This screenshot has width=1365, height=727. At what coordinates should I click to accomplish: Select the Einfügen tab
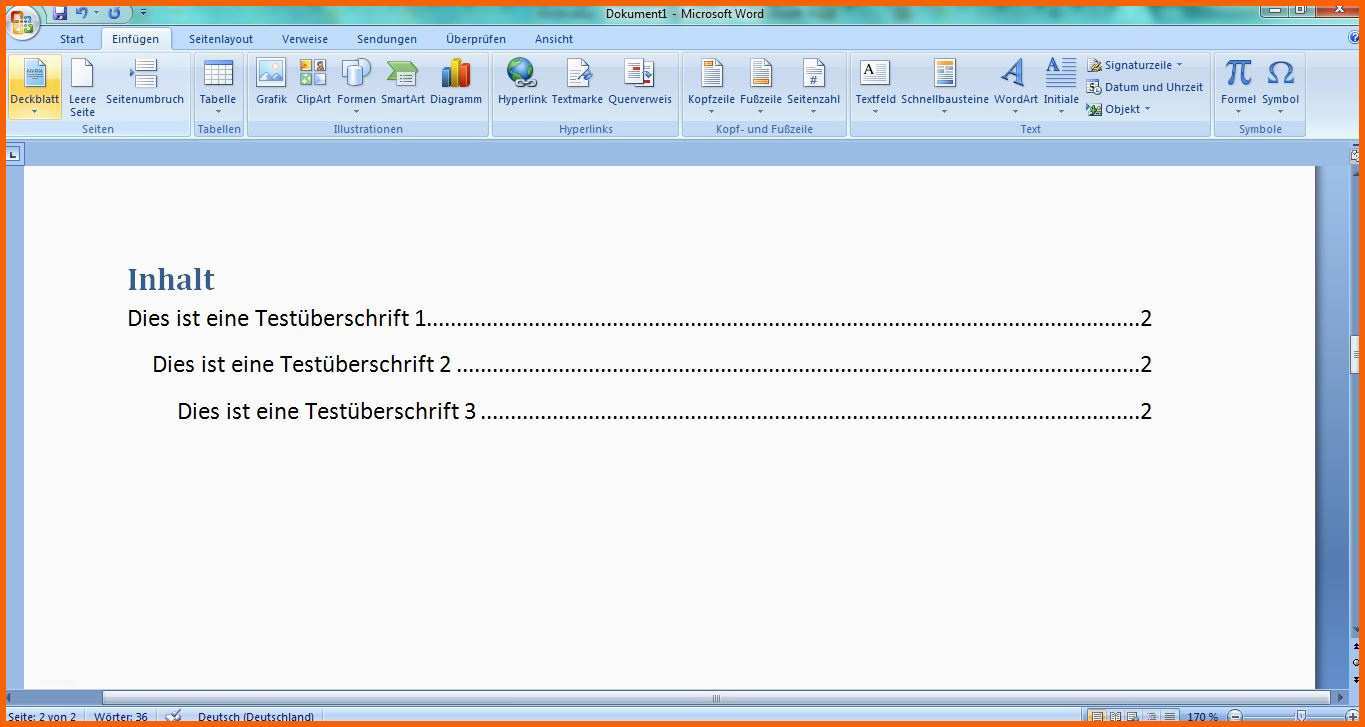tap(135, 39)
